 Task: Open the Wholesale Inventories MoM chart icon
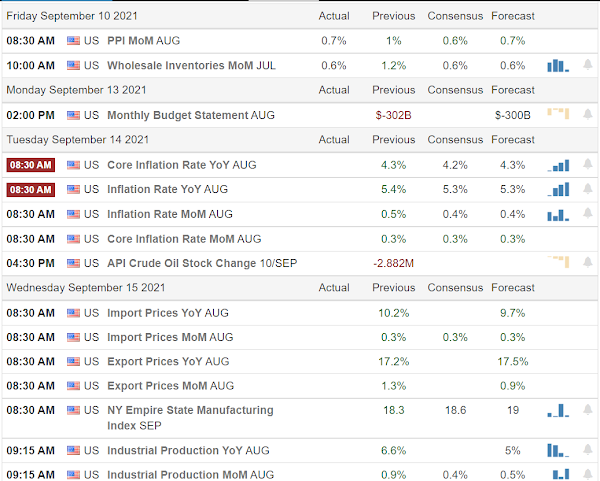tap(558, 65)
